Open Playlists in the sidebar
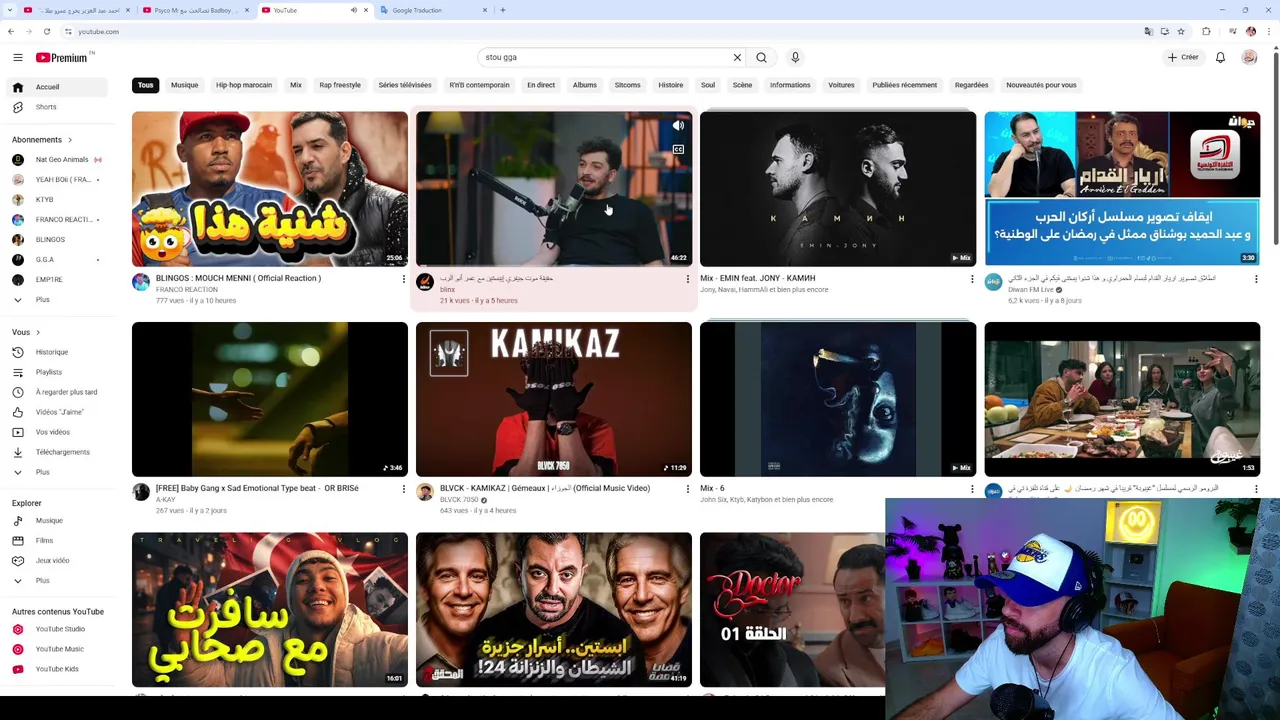Viewport: 1280px width, 720px height. (56, 372)
